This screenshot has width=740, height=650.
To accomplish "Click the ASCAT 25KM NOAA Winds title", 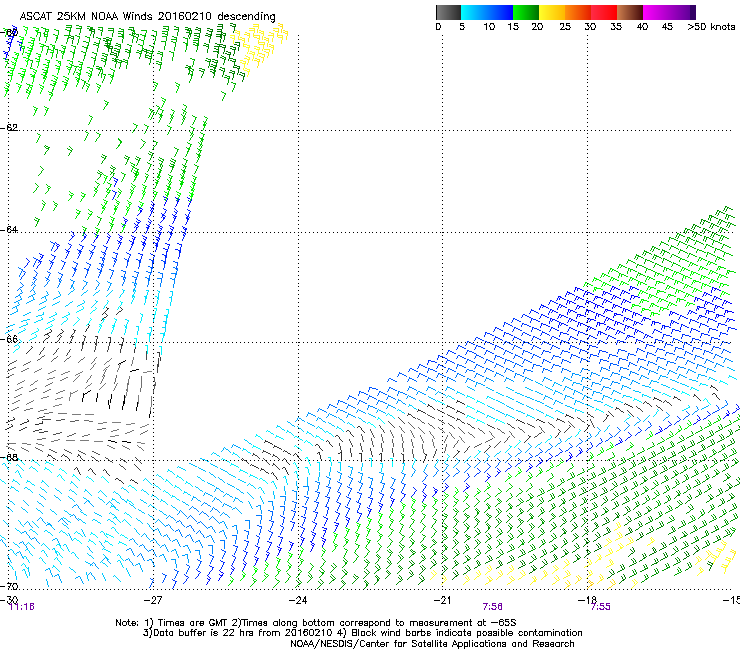I will [x=147, y=17].
